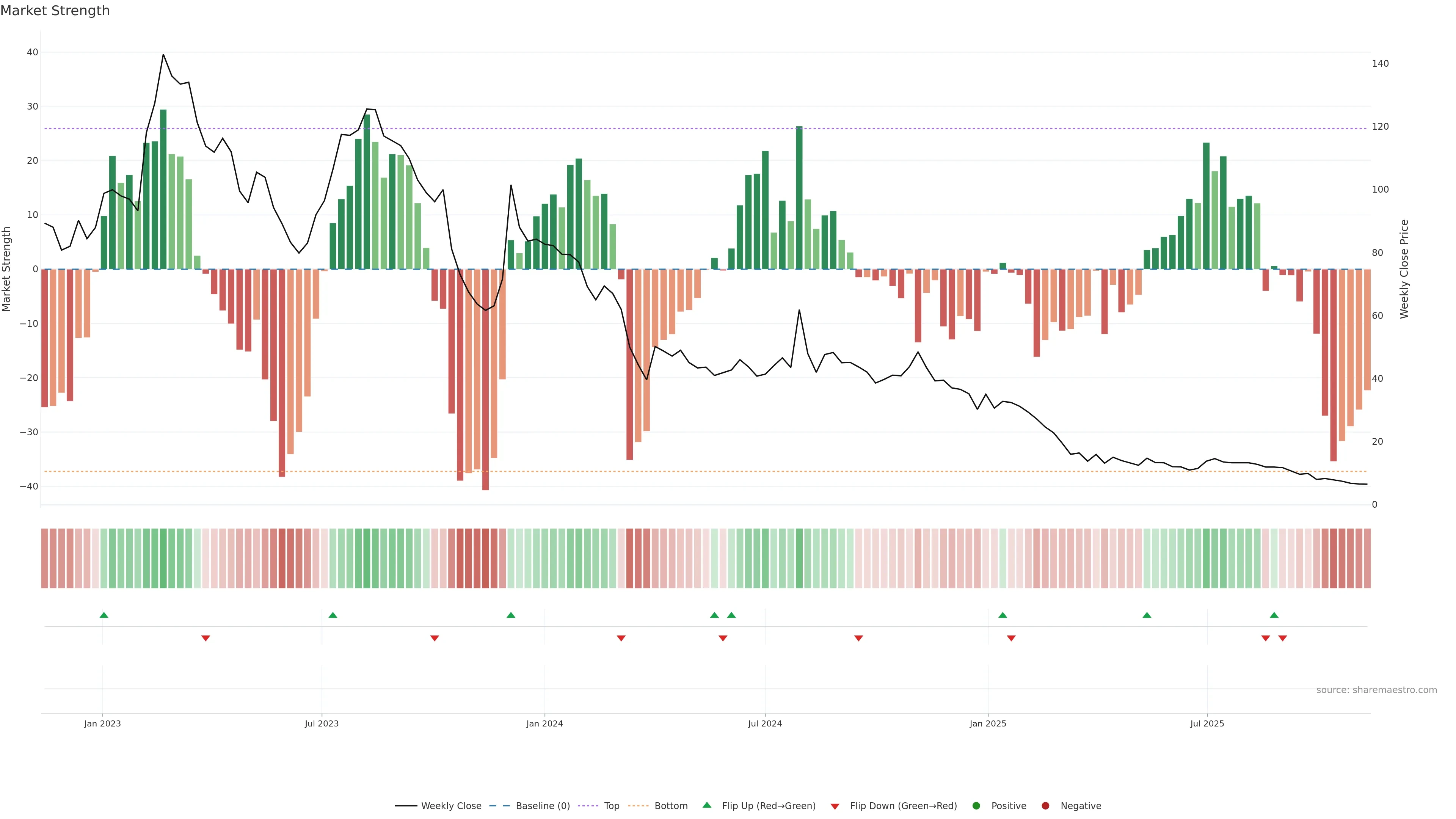1456x819 pixels.
Task: Click the Flip Down red triangle legend icon
Action: (835, 806)
